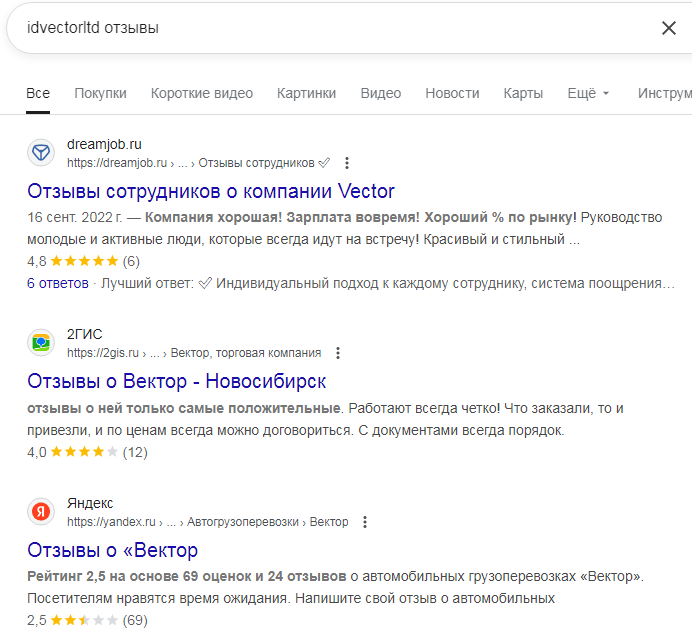Viewport: 692px width, 640px height.
Task: Open three-dot options for 2GIS result
Action: click(338, 353)
